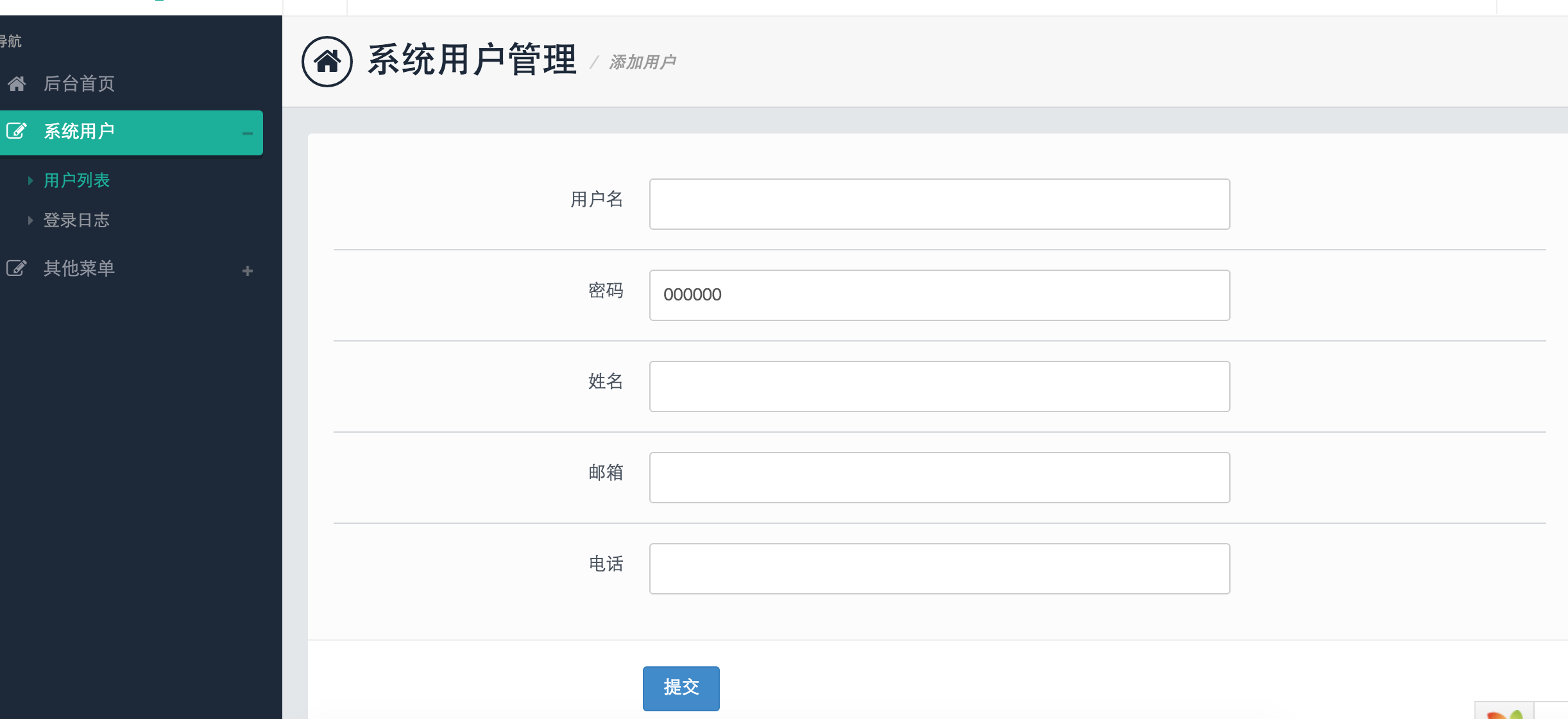Collapse 系统用户 menu with minus icon

[x=247, y=134]
